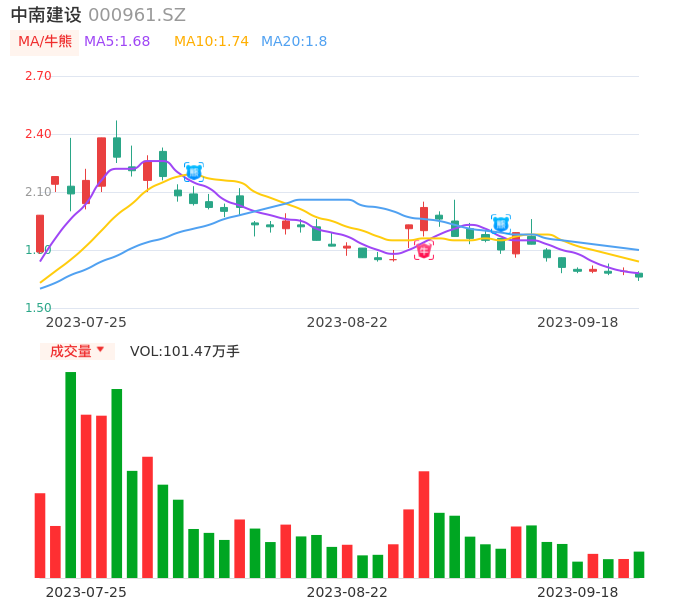Click the tallest red volume bar near late August

click(424, 525)
